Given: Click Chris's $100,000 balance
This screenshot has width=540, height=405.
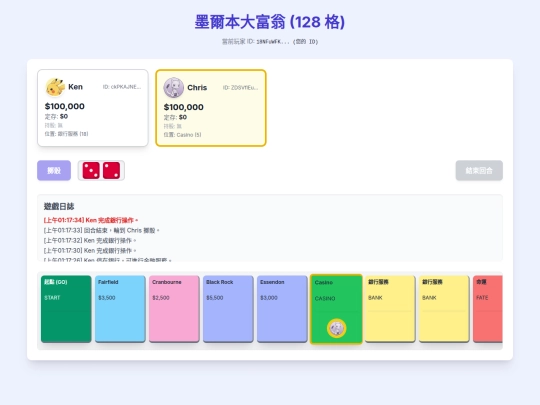Looking at the screenshot, I should [x=184, y=107].
